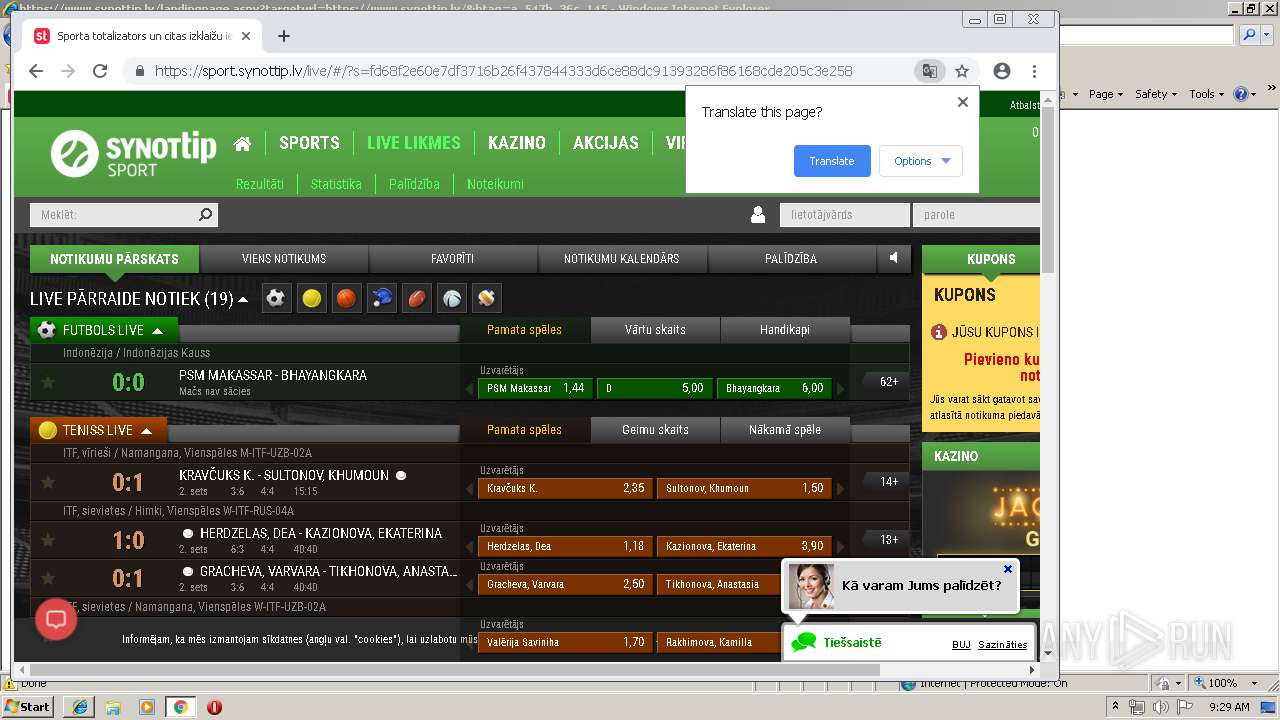1280x720 pixels.
Task: Favorite the PSM Makassar - Bhayangkara match star
Action: [47, 382]
